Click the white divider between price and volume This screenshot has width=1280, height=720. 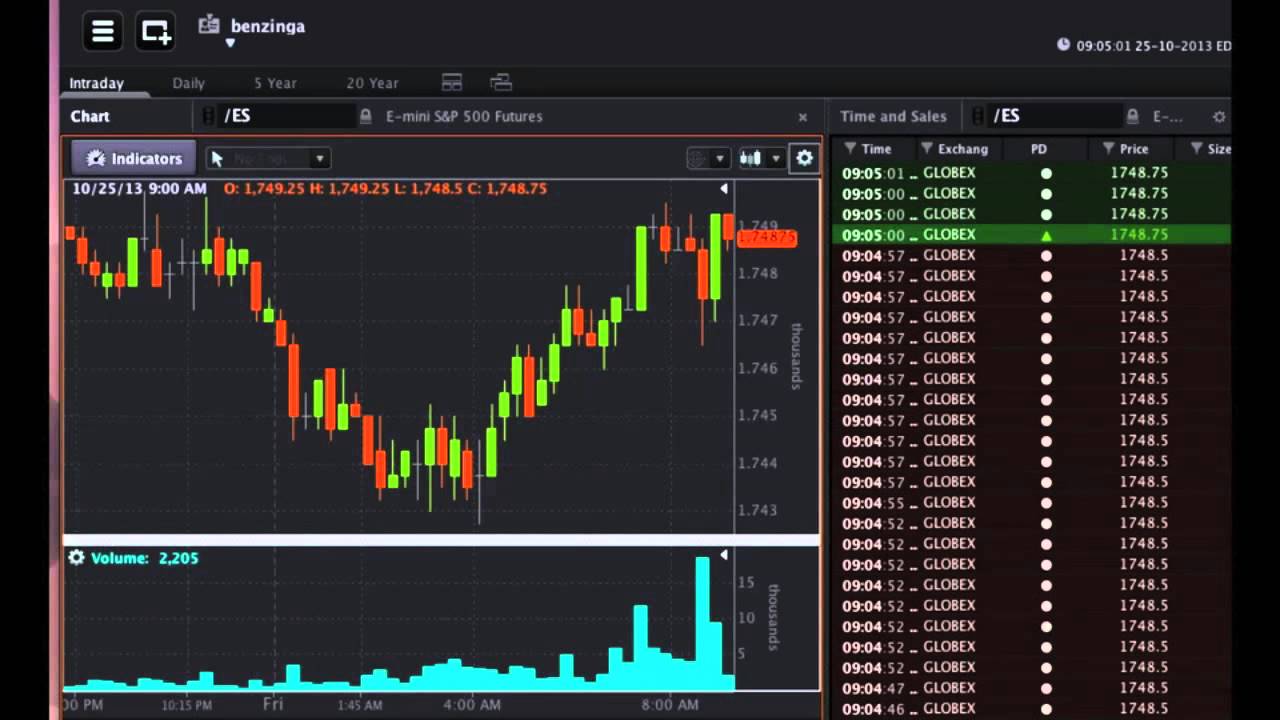coord(441,540)
